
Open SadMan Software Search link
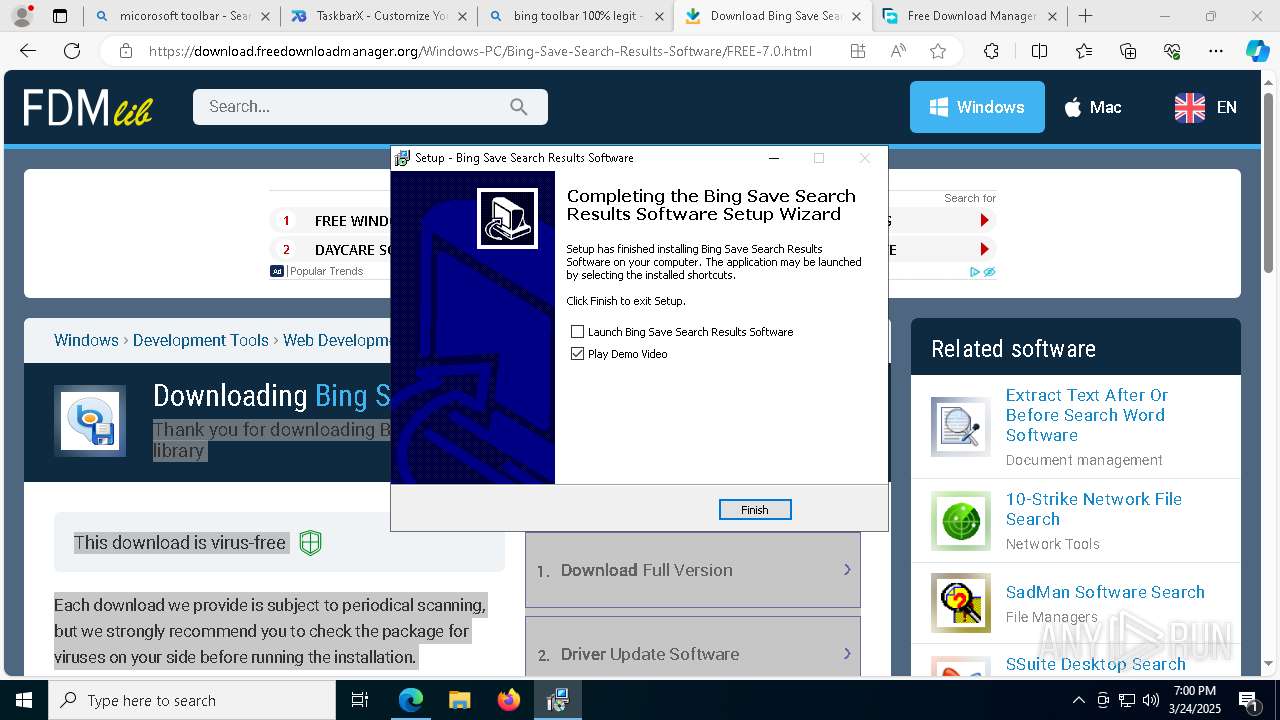click(1105, 592)
